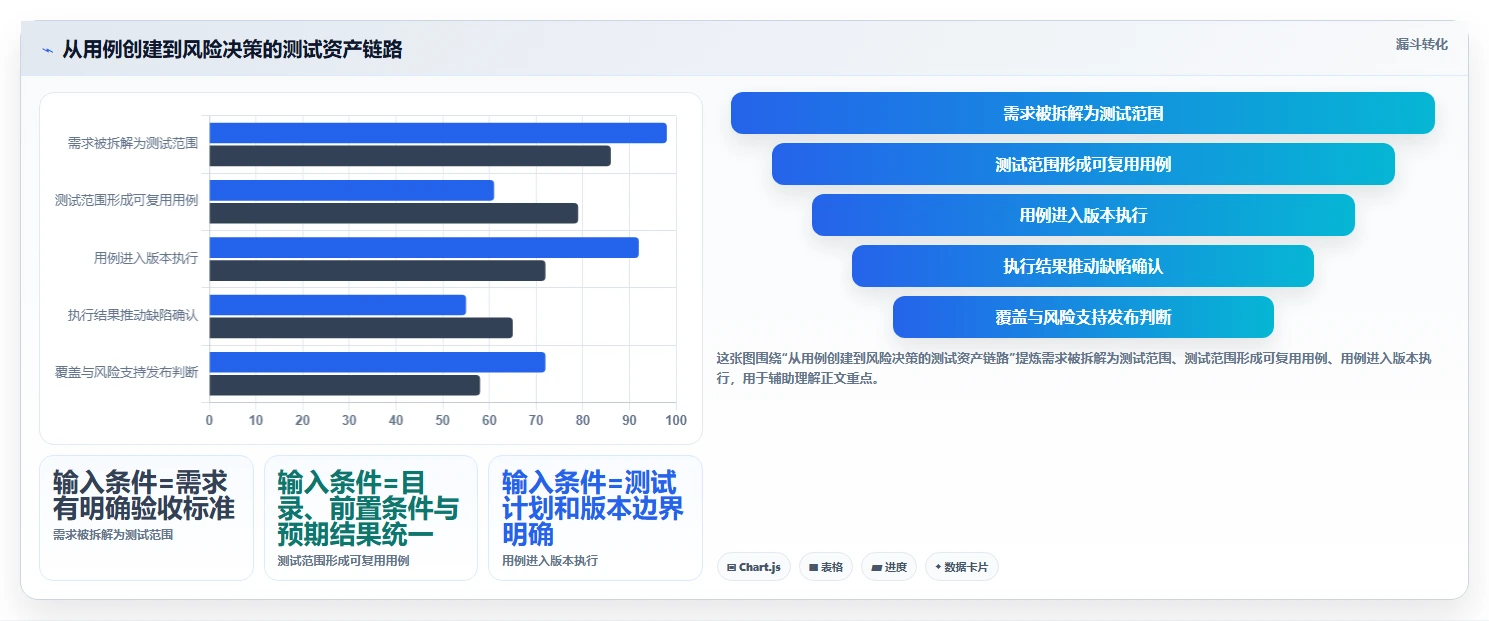The height and width of the screenshot is (621, 1489).
Task: Click x-axis tick value 40
Action: [396, 420]
